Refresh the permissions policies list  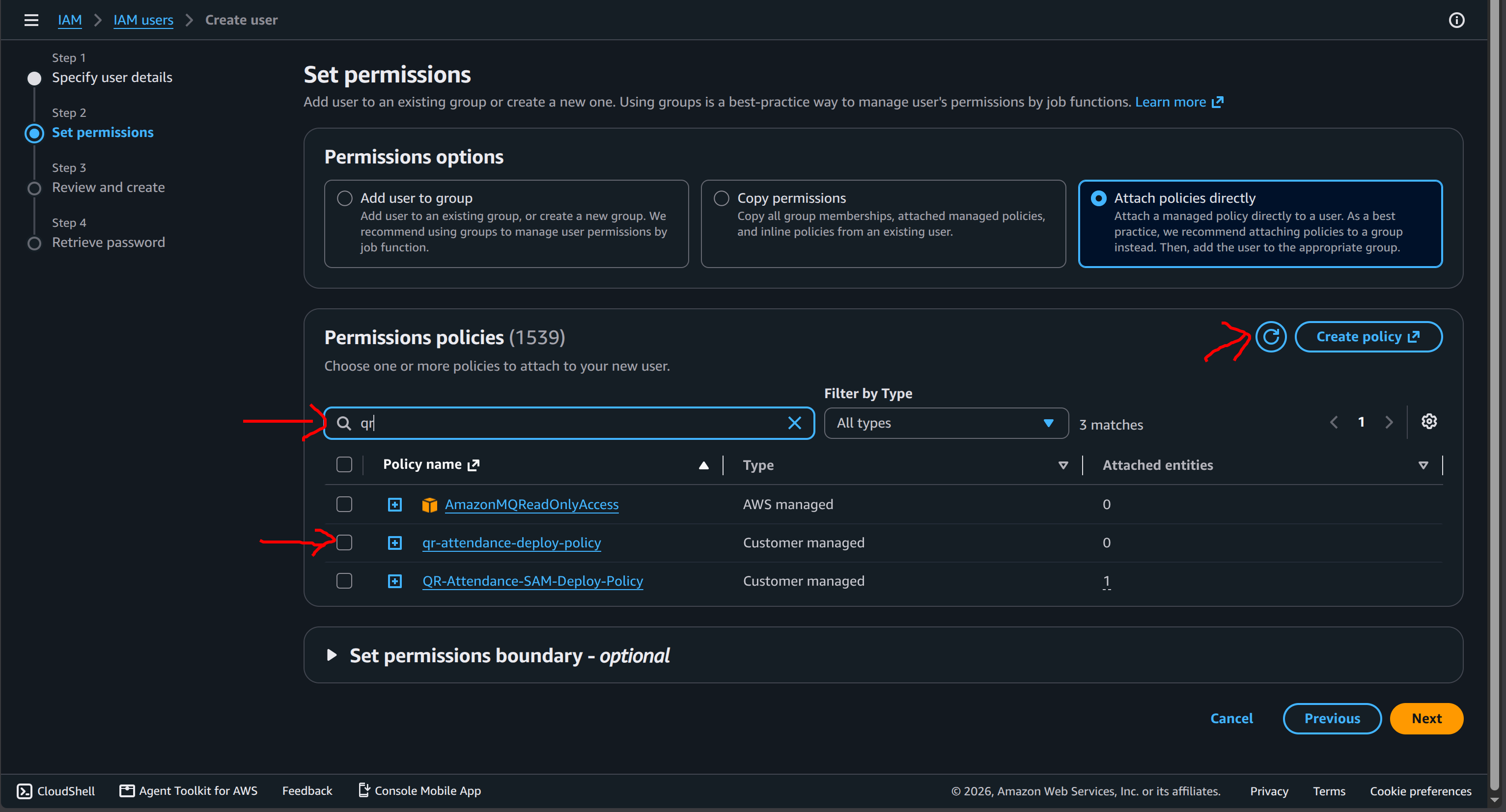click(1271, 336)
